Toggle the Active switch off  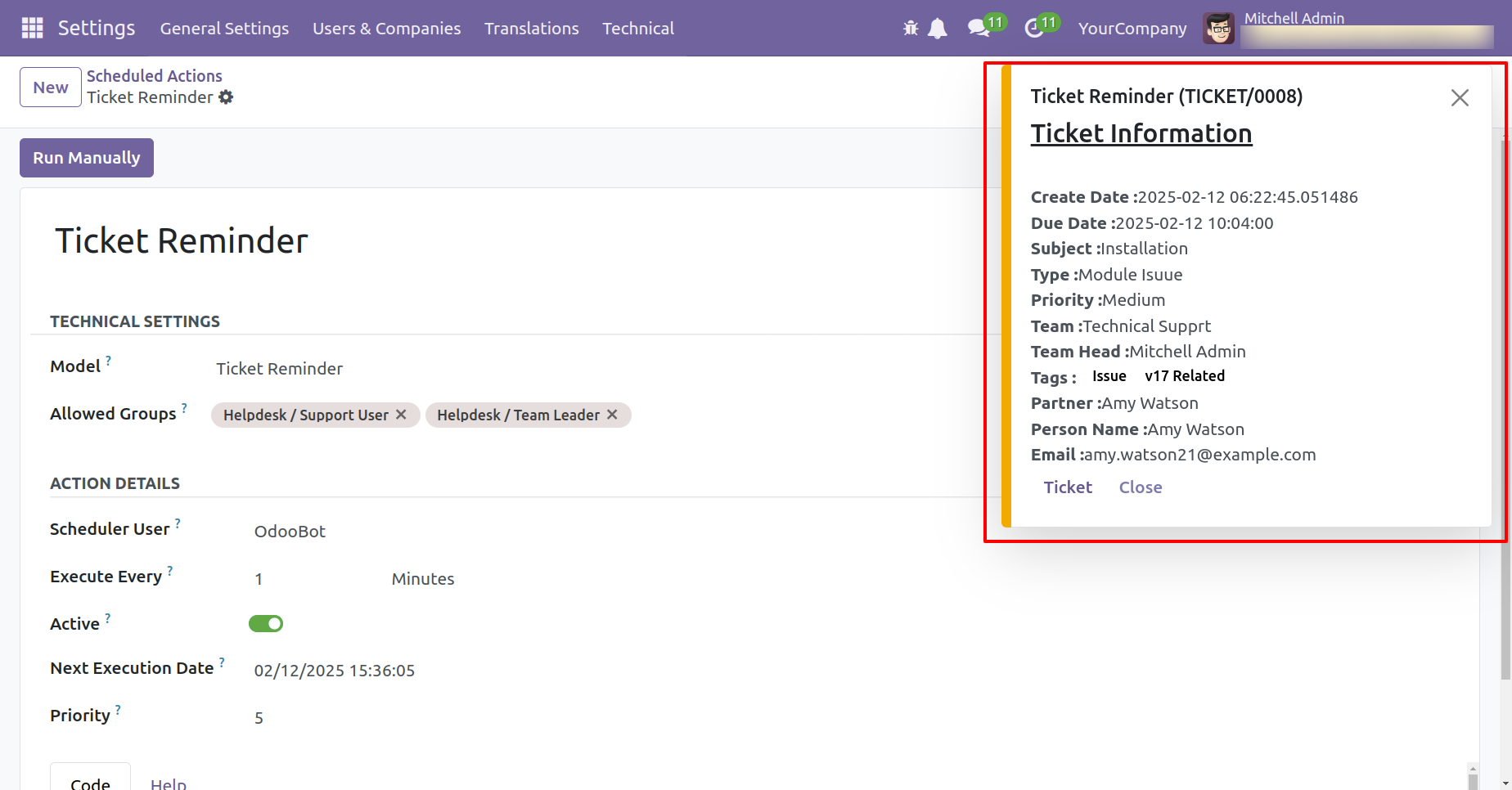point(266,624)
